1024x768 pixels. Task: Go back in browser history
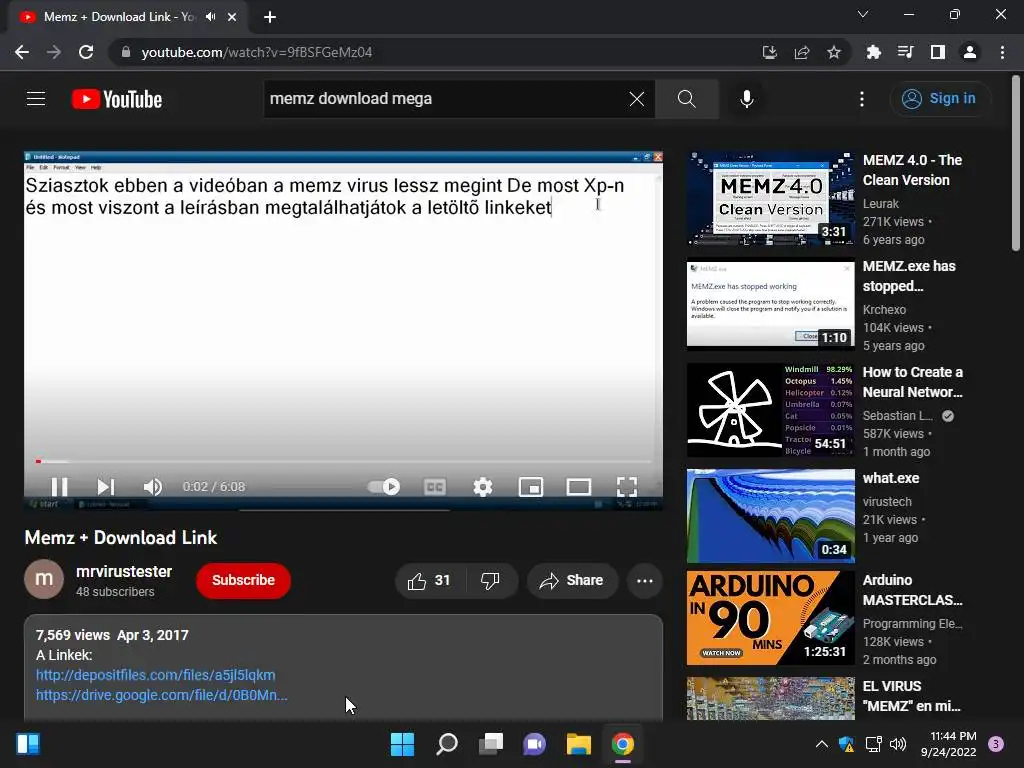tap(22, 52)
